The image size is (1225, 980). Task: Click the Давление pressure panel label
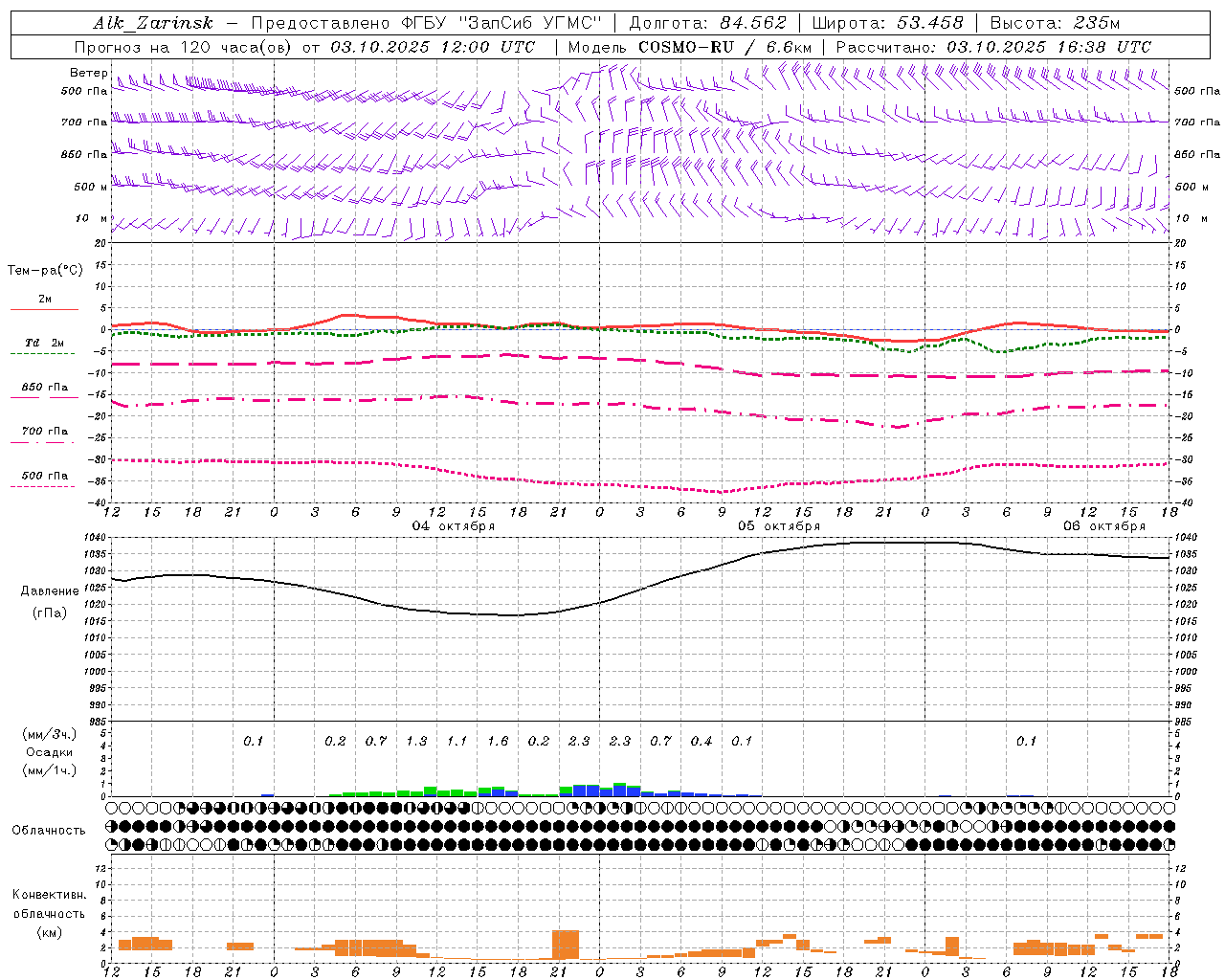(50, 591)
